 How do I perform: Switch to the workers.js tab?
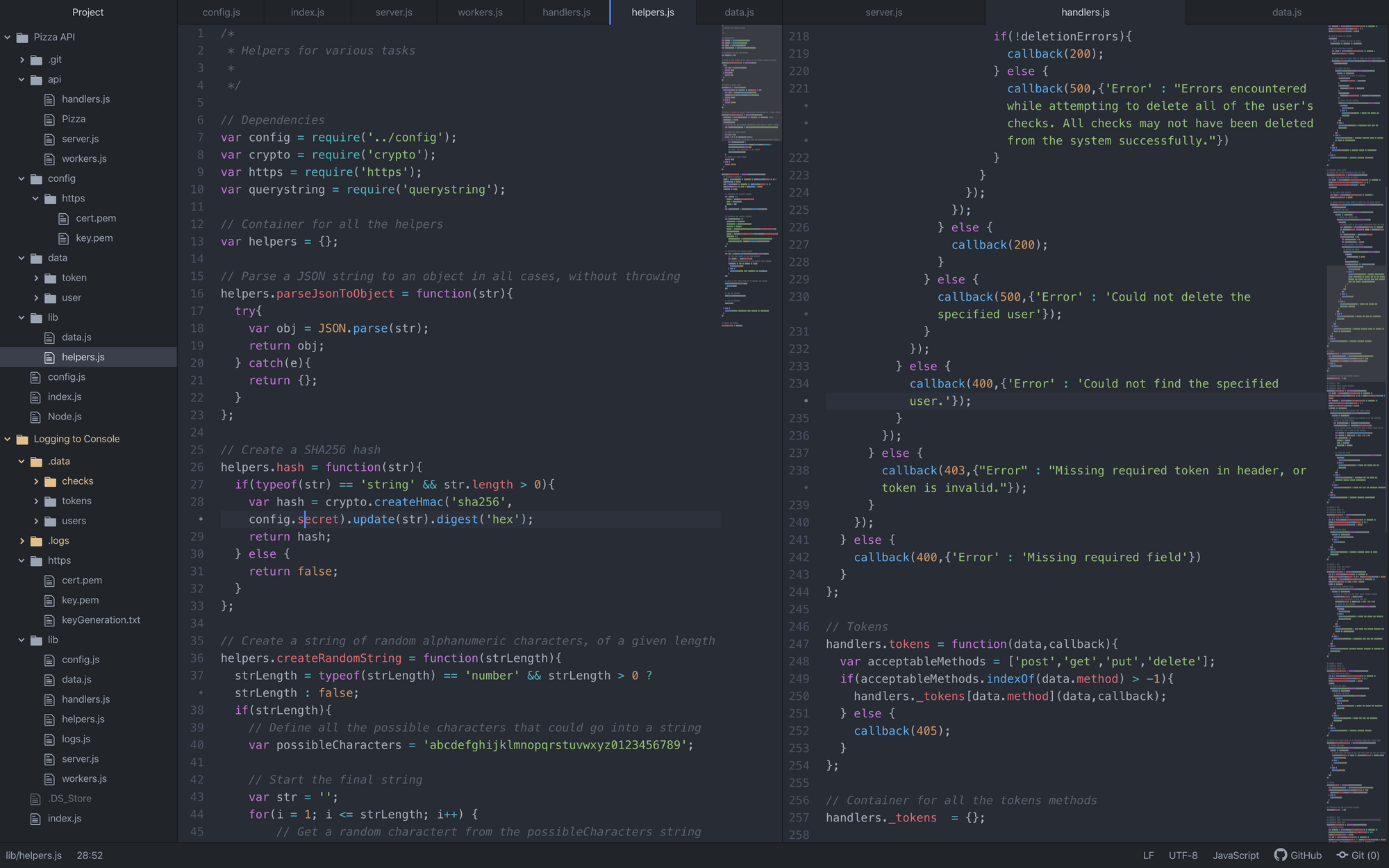tap(480, 12)
